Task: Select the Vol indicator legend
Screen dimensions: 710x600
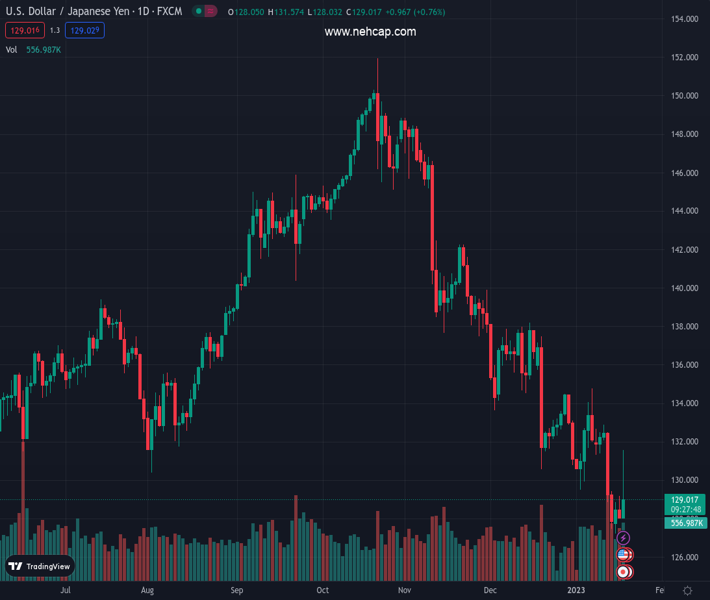Action: pyautogui.click(x=12, y=50)
